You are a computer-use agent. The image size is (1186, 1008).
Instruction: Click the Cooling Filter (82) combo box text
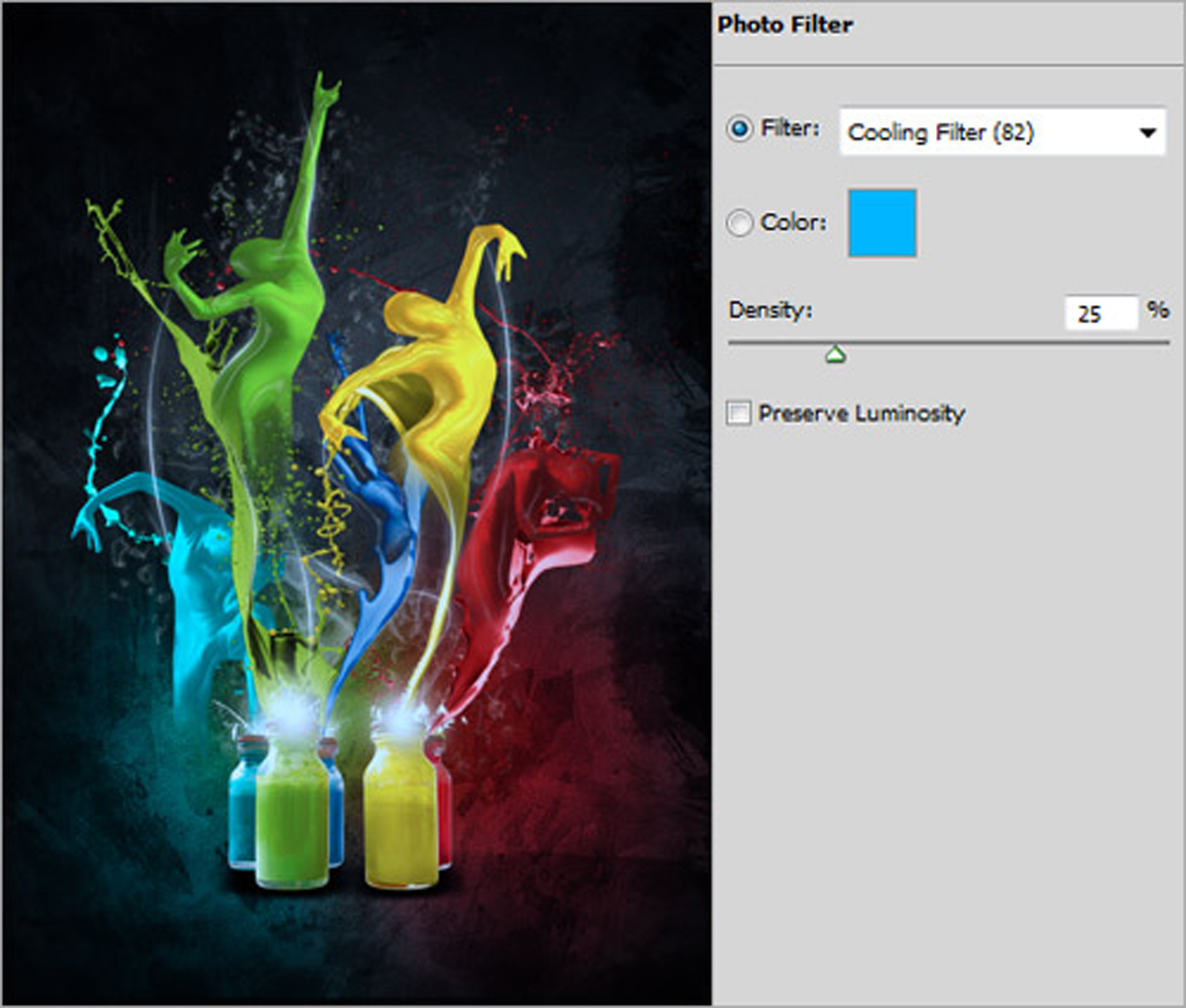pyautogui.click(x=940, y=132)
